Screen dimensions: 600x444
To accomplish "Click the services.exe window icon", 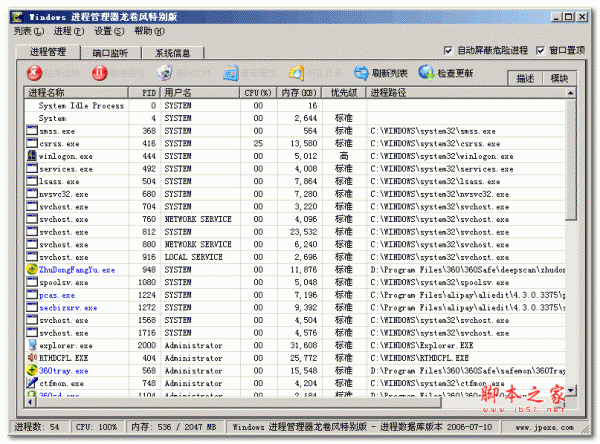I will point(32,168).
